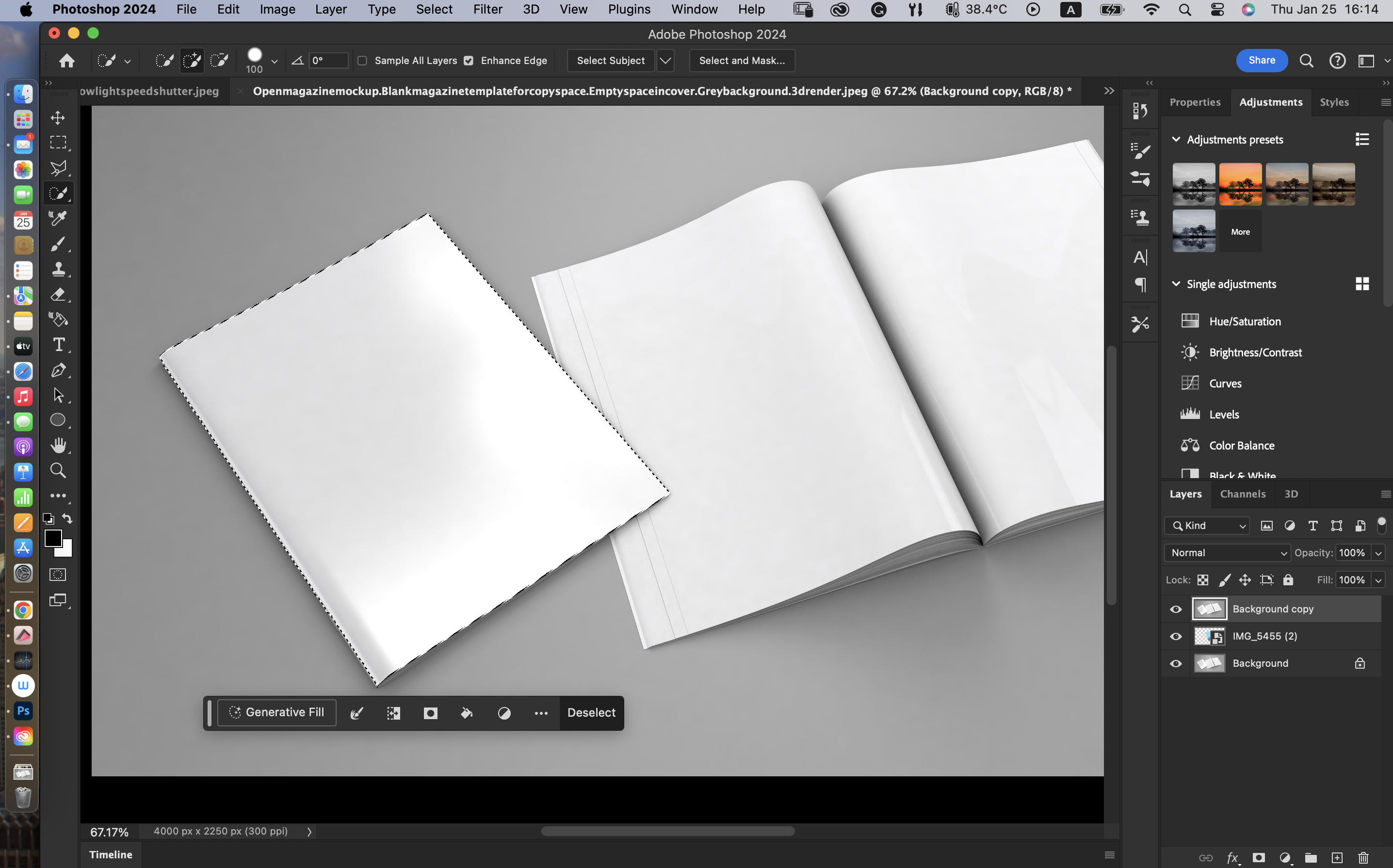Screen dimensions: 1393x868
Task: Click the Generative Fill button
Action: pyautogui.click(x=277, y=712)
